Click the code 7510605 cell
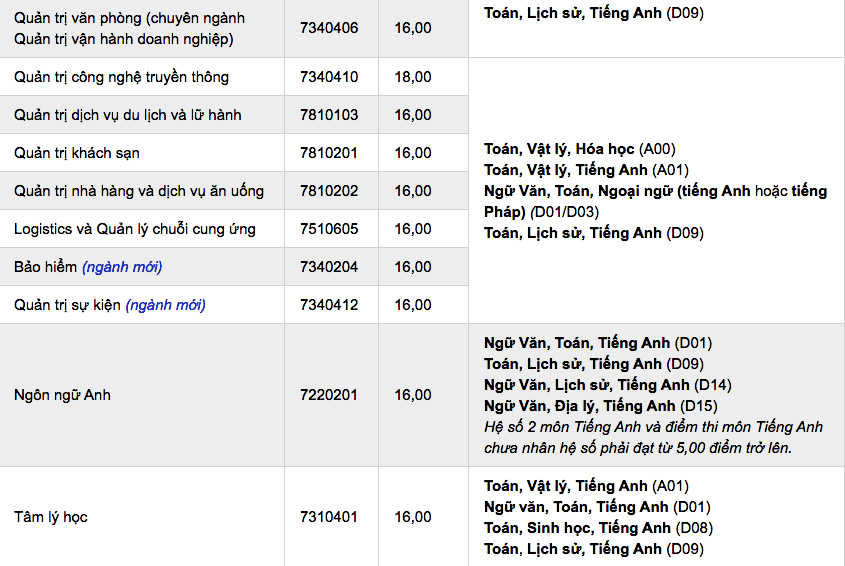 (x=329, y=229)
